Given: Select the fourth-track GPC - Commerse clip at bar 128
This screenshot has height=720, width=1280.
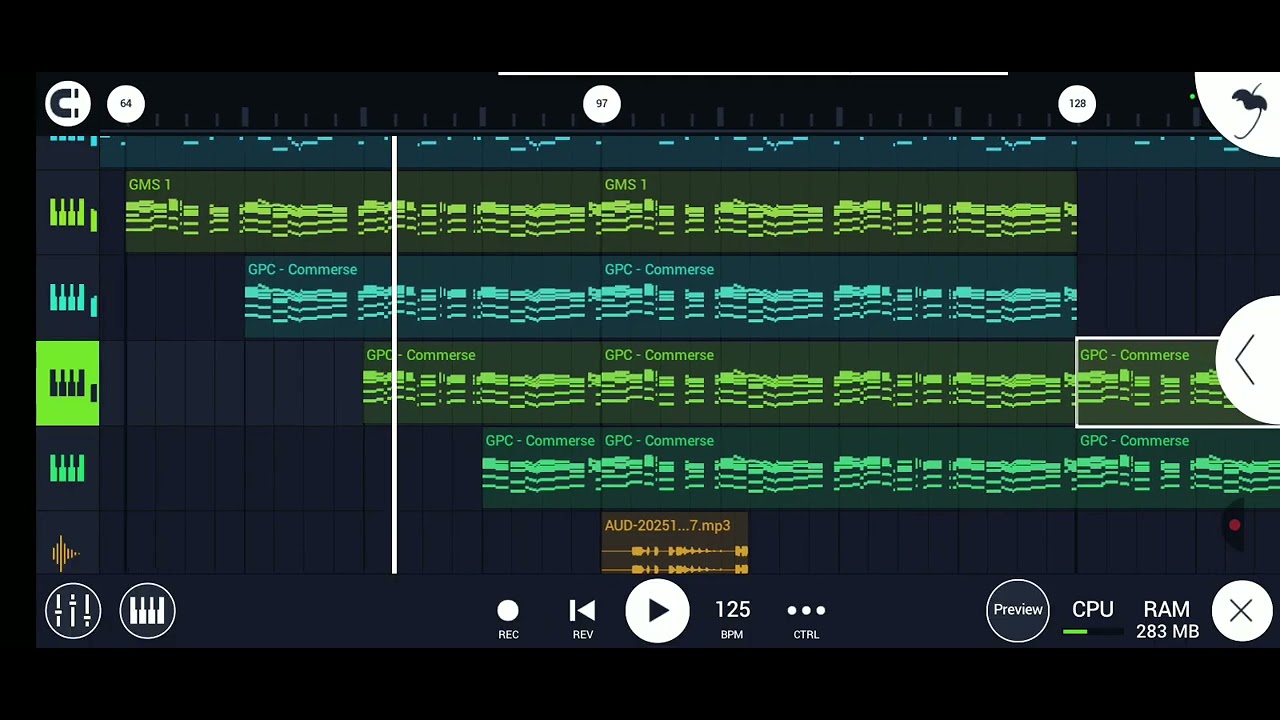Looking at the screenshot, I should coord(1178,468).
